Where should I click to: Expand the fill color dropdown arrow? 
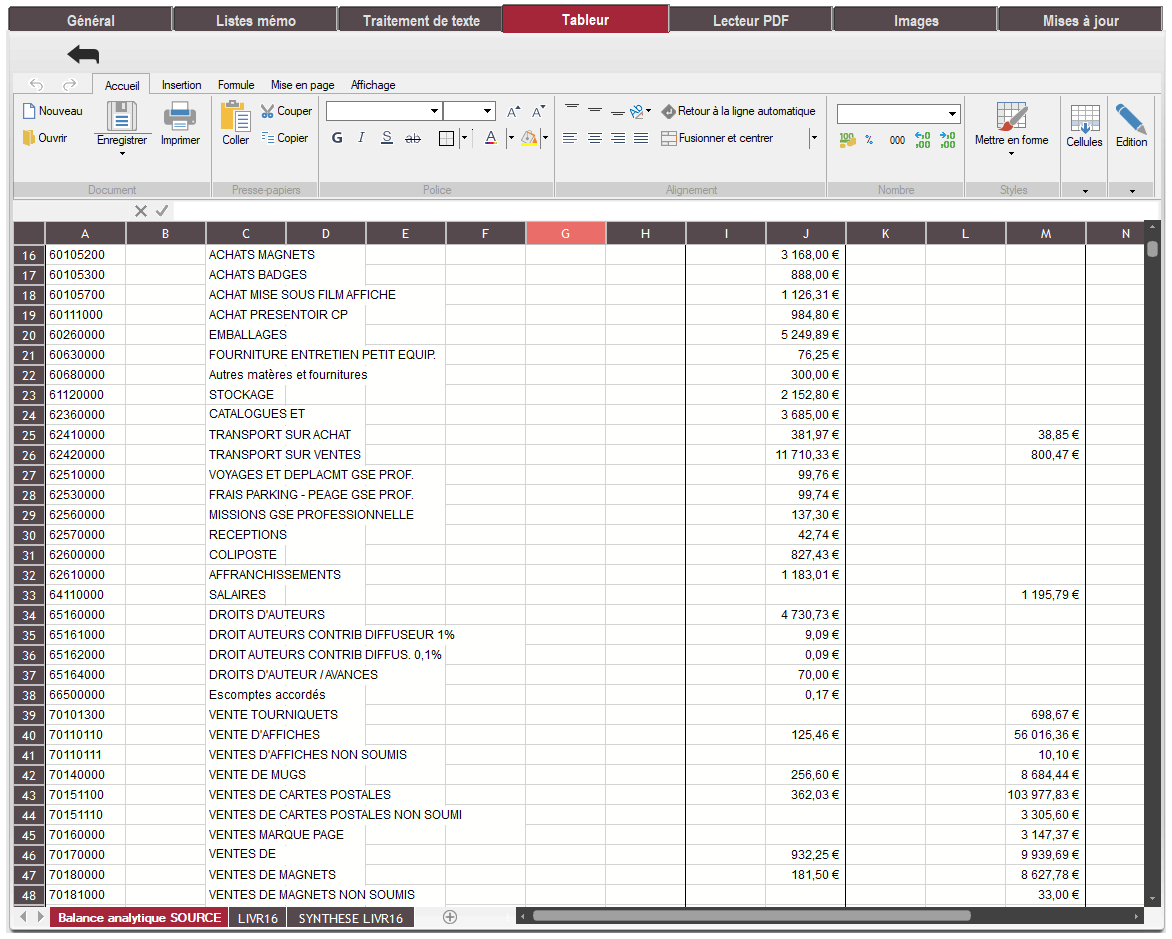tap(546, 138)
